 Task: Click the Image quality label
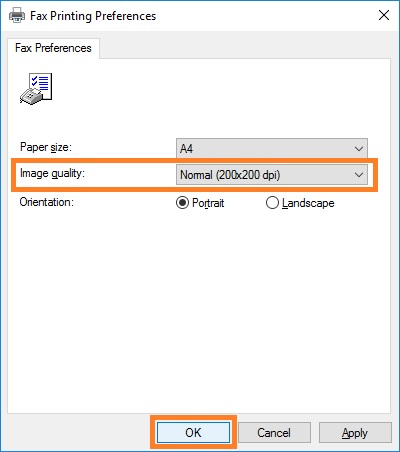point(52,173)
